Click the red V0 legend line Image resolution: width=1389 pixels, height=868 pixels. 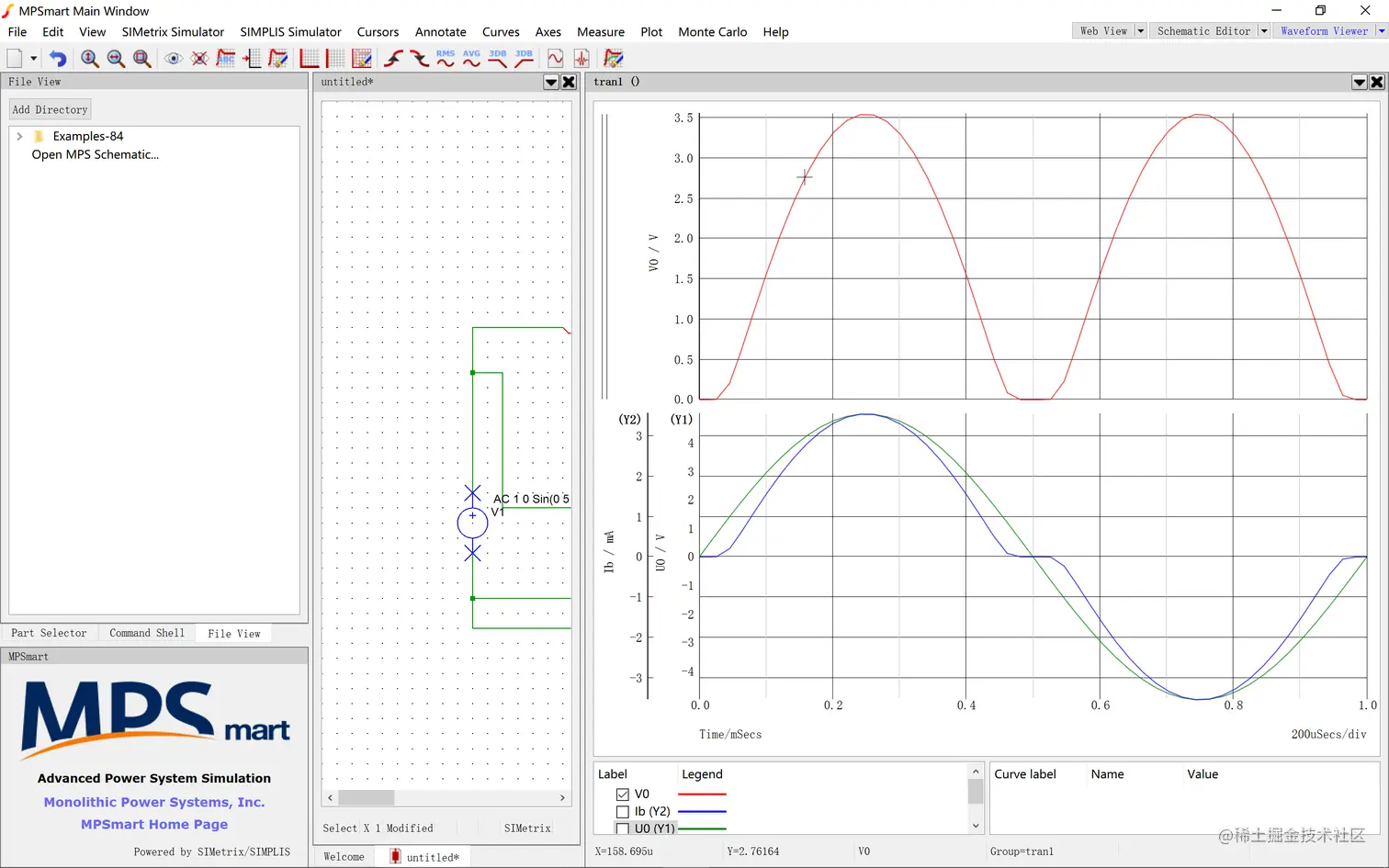(702, 795)
